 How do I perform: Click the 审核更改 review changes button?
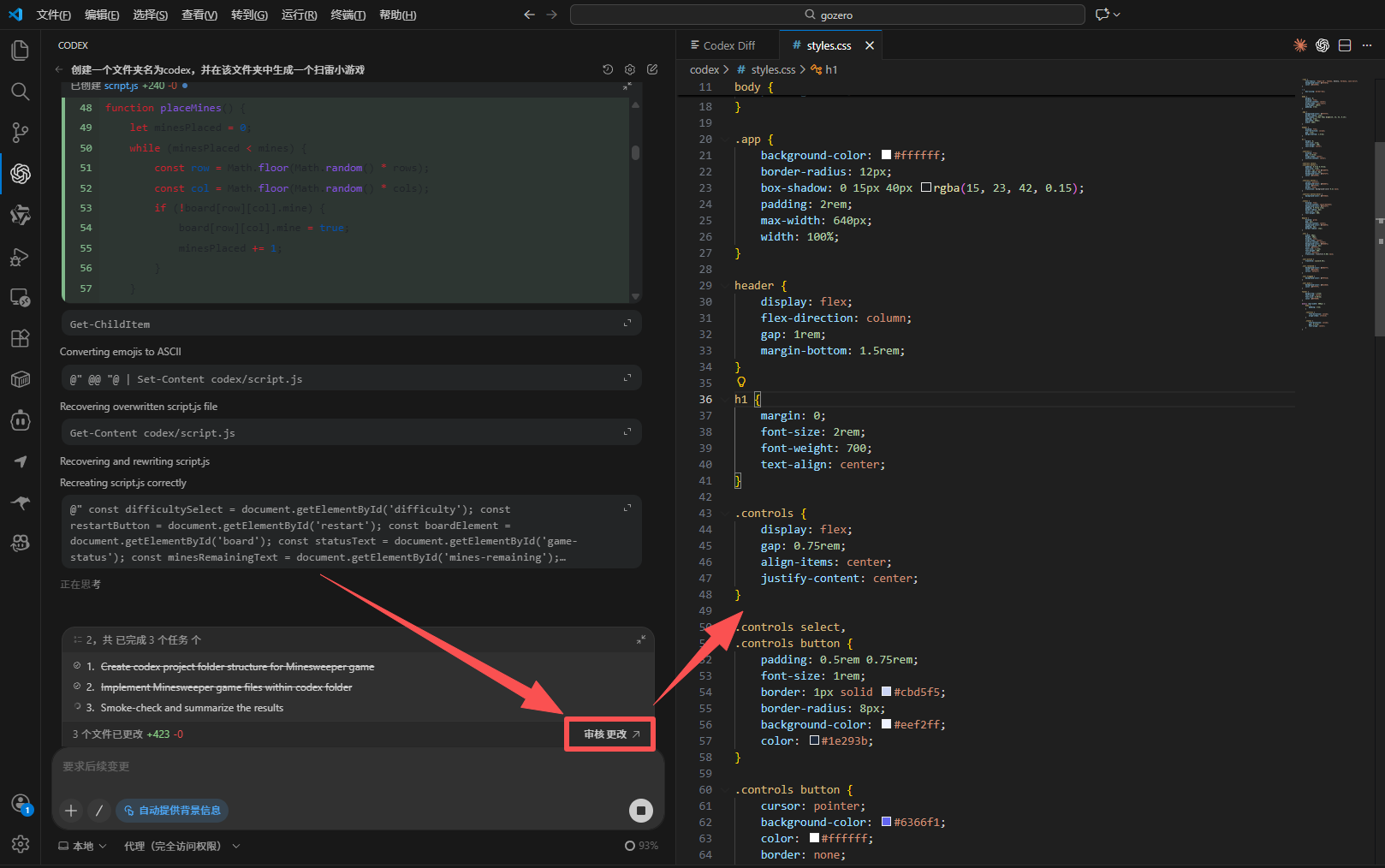(610, 734)
